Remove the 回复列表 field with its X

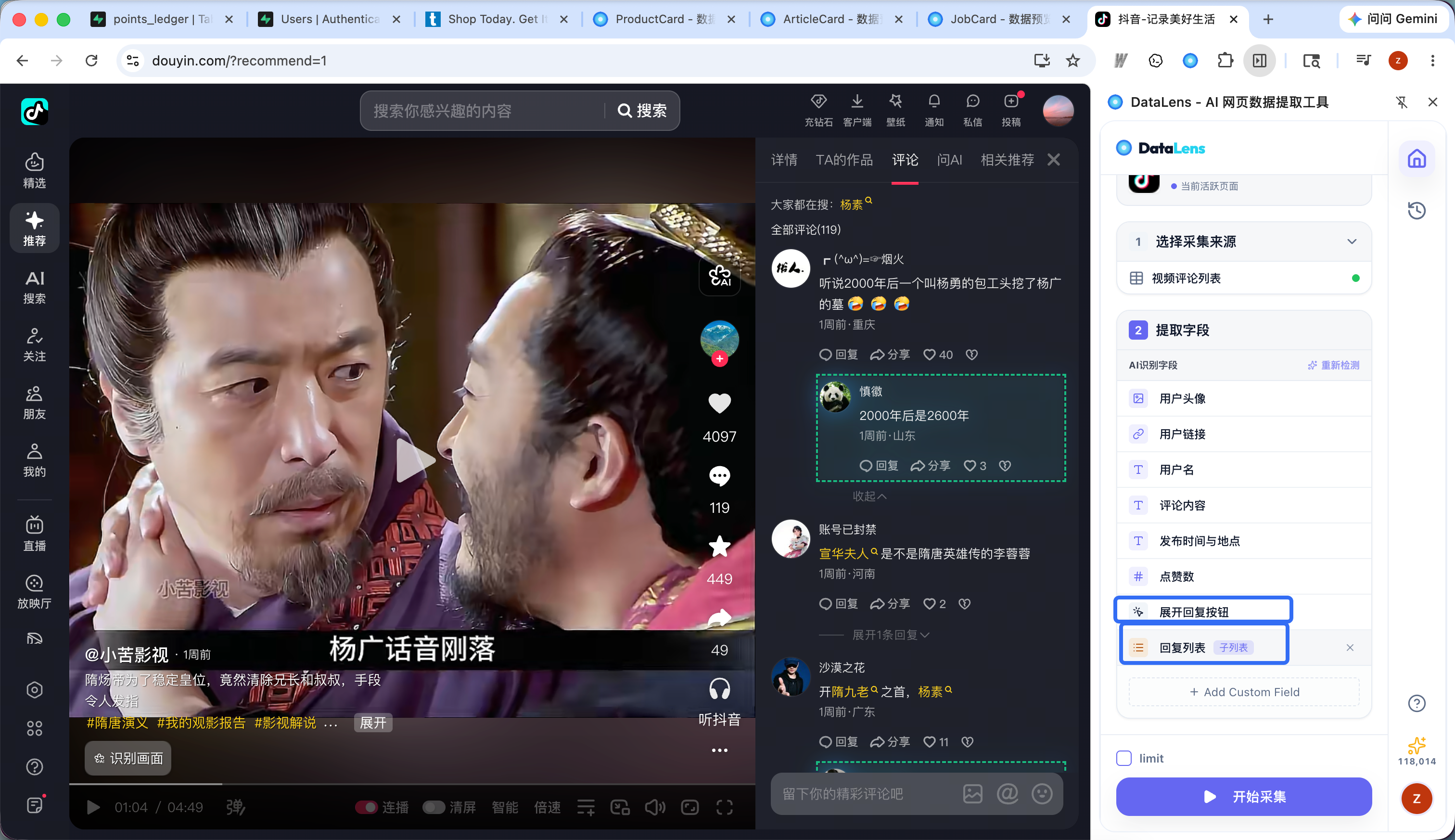1350,647
